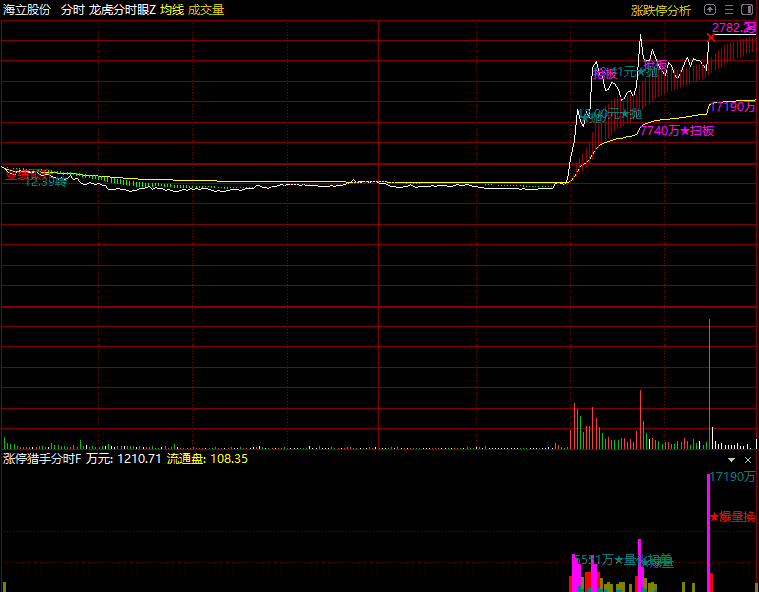
Task: Toggle the 均线 average line legend
Action: pyautogui.click(x=172, y=10)
